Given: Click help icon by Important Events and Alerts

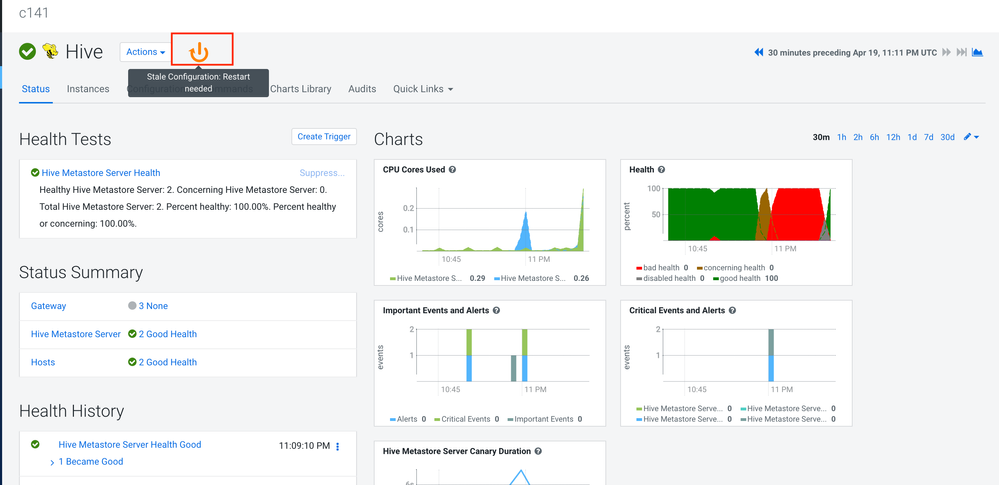Looking at the screenshot, I should tap(496, 311).
